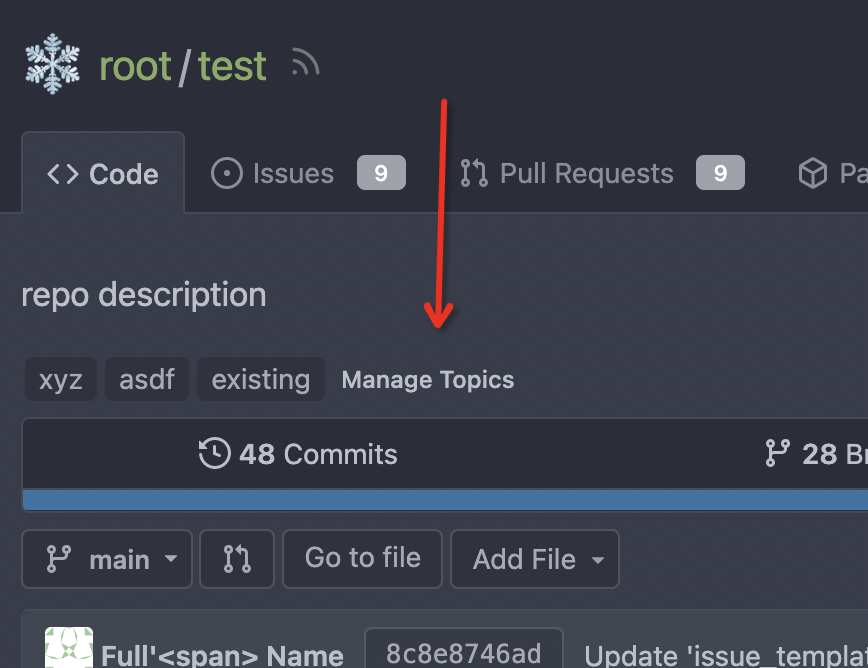Viewport: 868px width, 668px height.
Task: Click the blue language statistics bar
Action: pos(445,500)
